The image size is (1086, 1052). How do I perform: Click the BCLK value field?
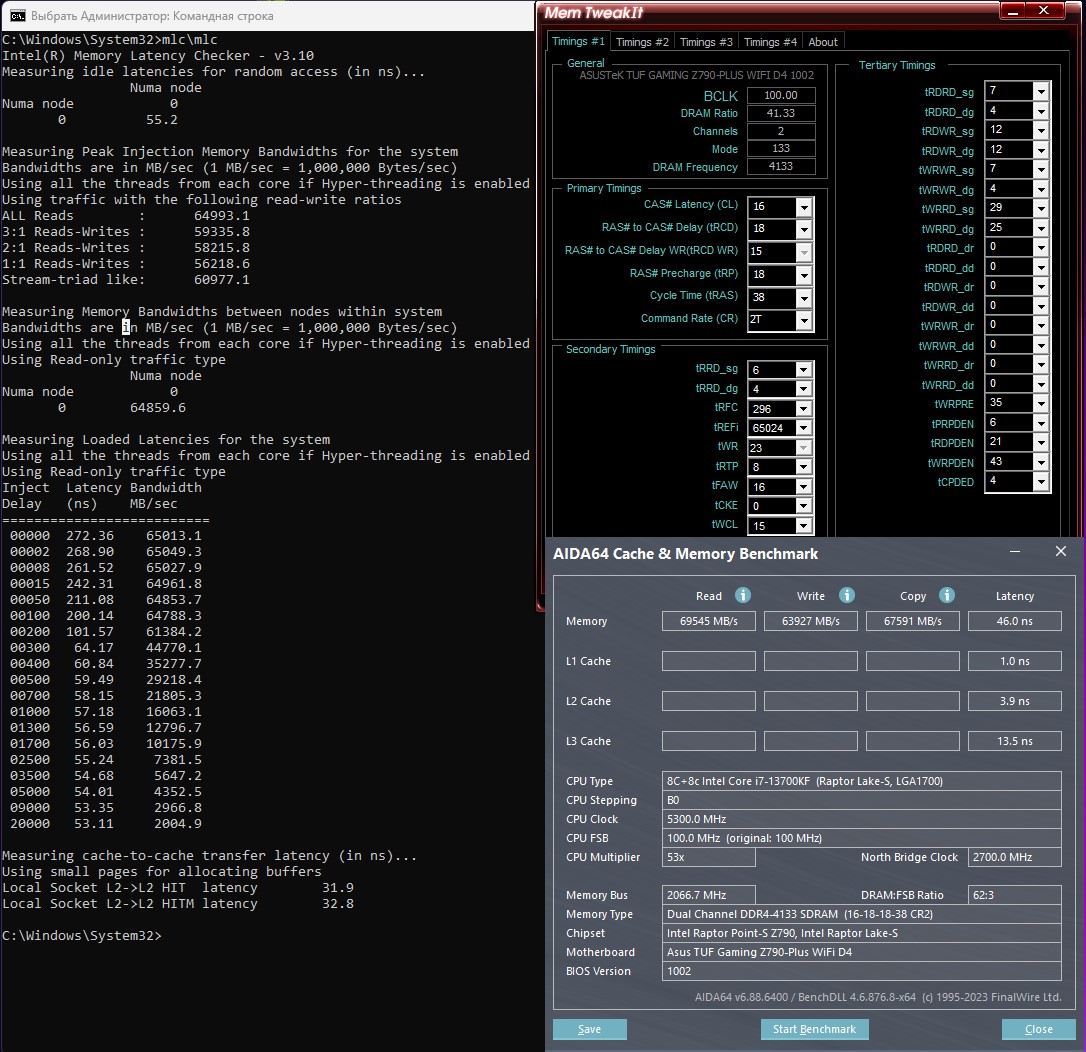(781, 96)
